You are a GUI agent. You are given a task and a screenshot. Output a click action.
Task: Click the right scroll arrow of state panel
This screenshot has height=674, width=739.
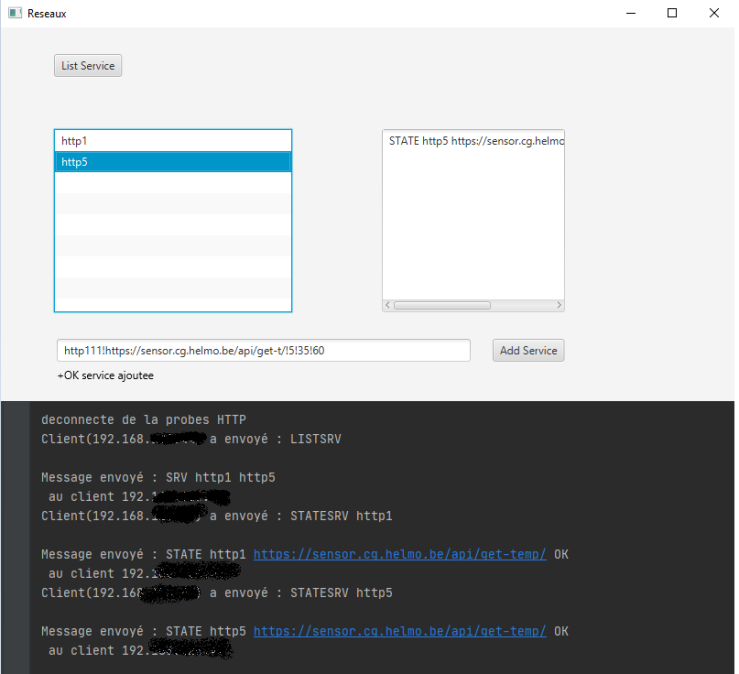click(x=559, y=305)
